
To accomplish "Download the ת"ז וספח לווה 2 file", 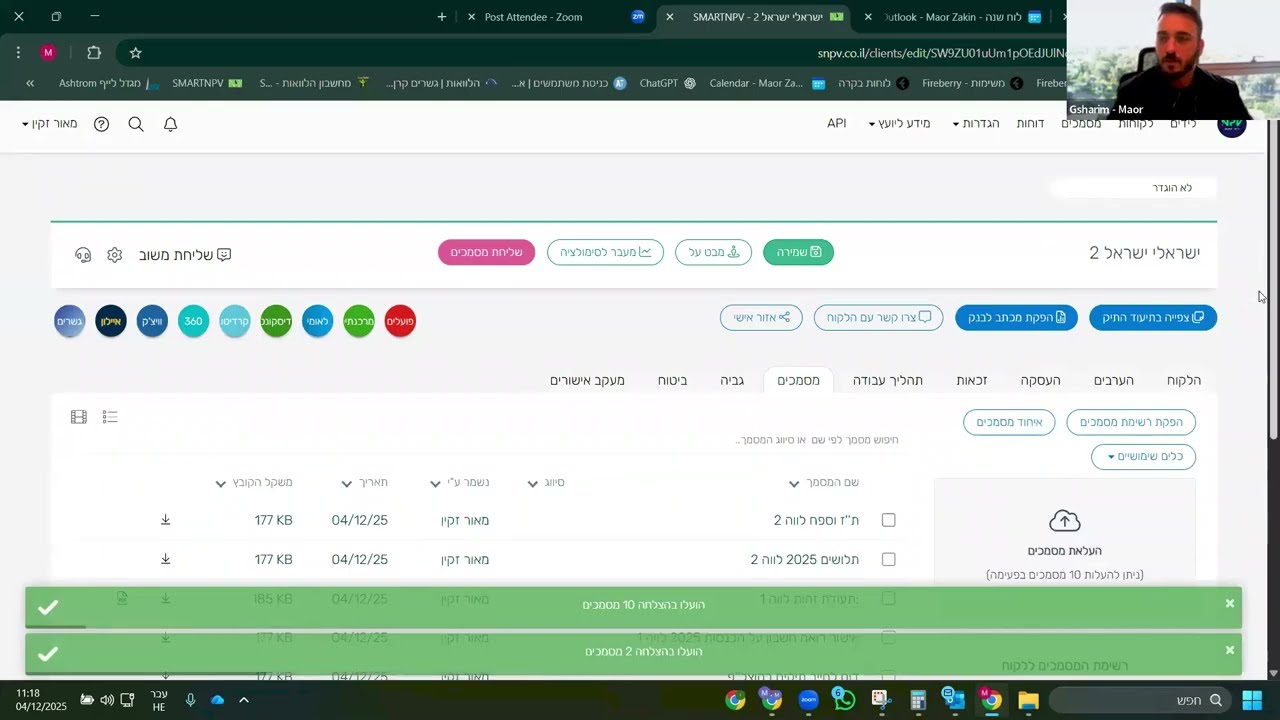I will pyautogui.click(x=166, y=520).
